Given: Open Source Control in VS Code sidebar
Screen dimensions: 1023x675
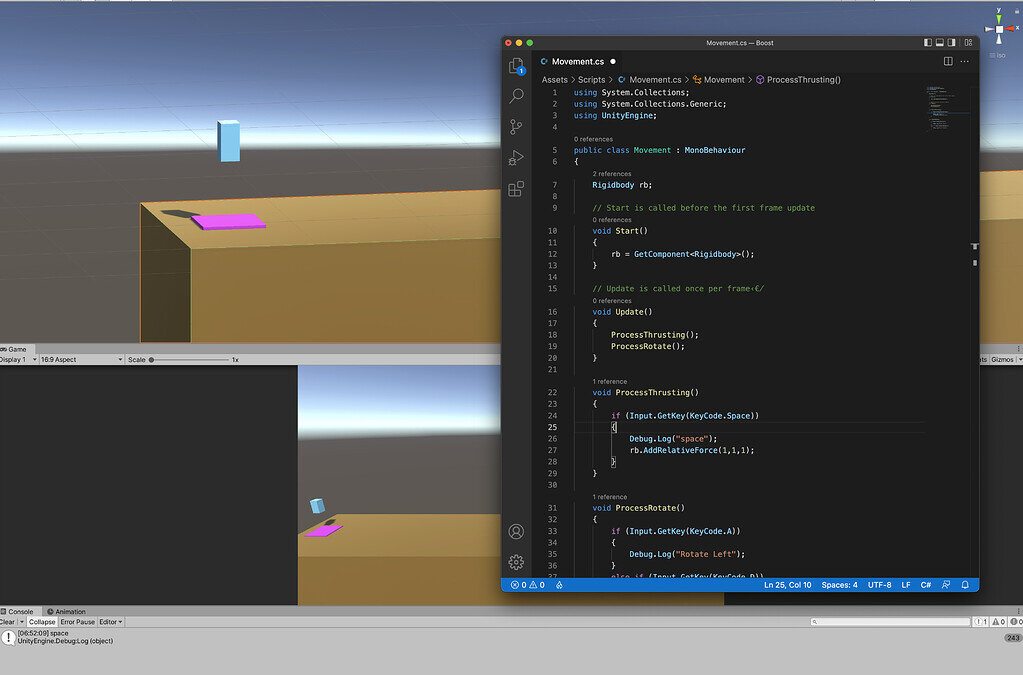Looking at the screenshot, I should pos(516,126).
